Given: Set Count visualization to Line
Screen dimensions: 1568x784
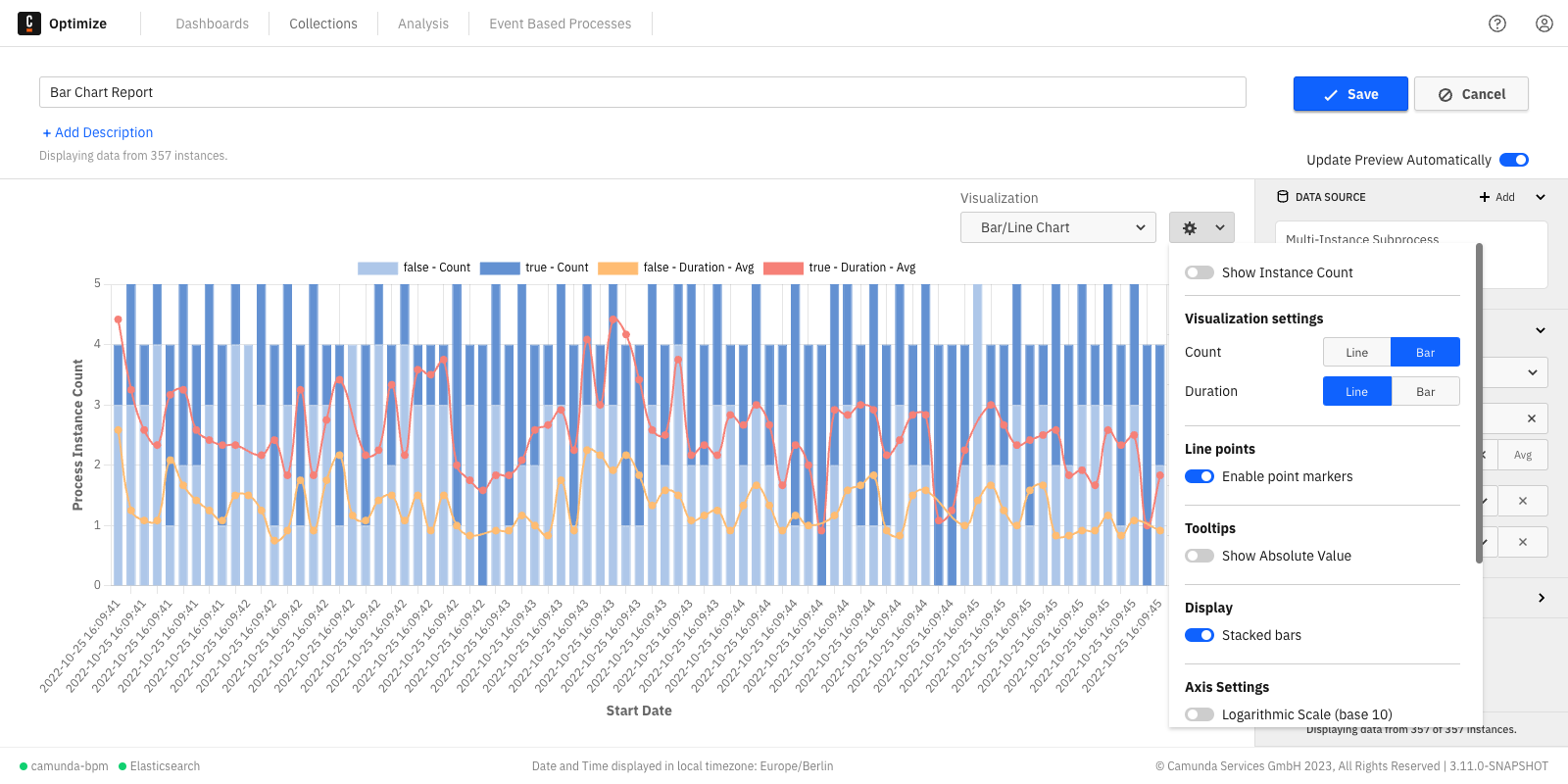Looking at the screenshot, I should tap(1357, 352).
